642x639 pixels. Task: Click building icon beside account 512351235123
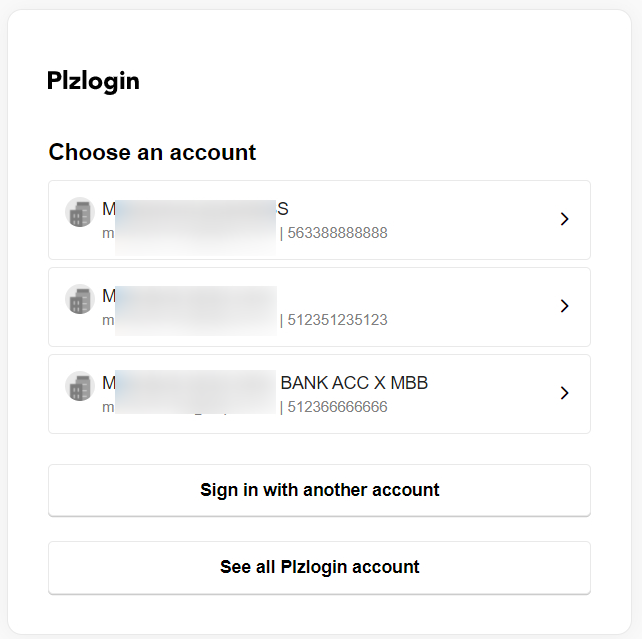[80, 299]
